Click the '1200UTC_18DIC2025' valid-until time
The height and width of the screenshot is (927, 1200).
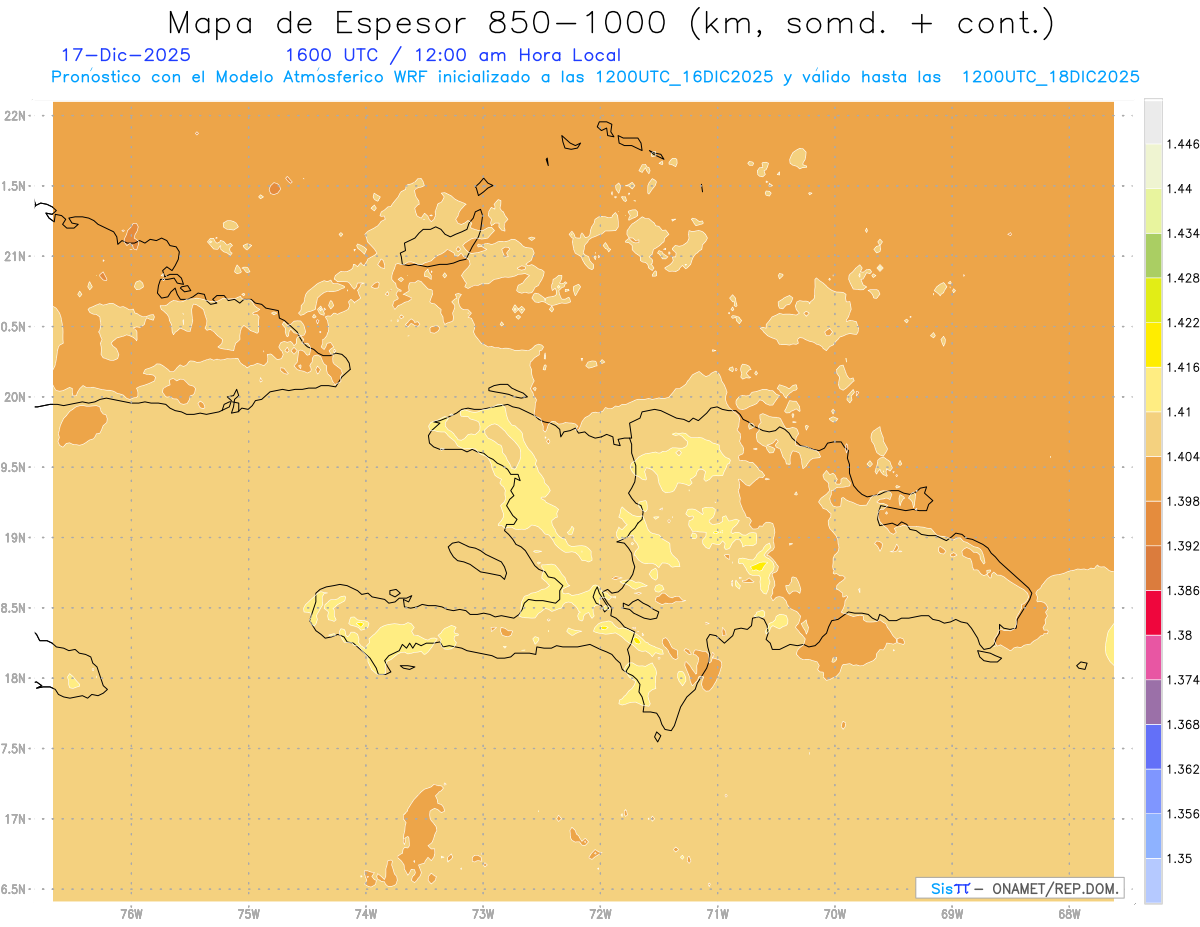(1050, 77)
